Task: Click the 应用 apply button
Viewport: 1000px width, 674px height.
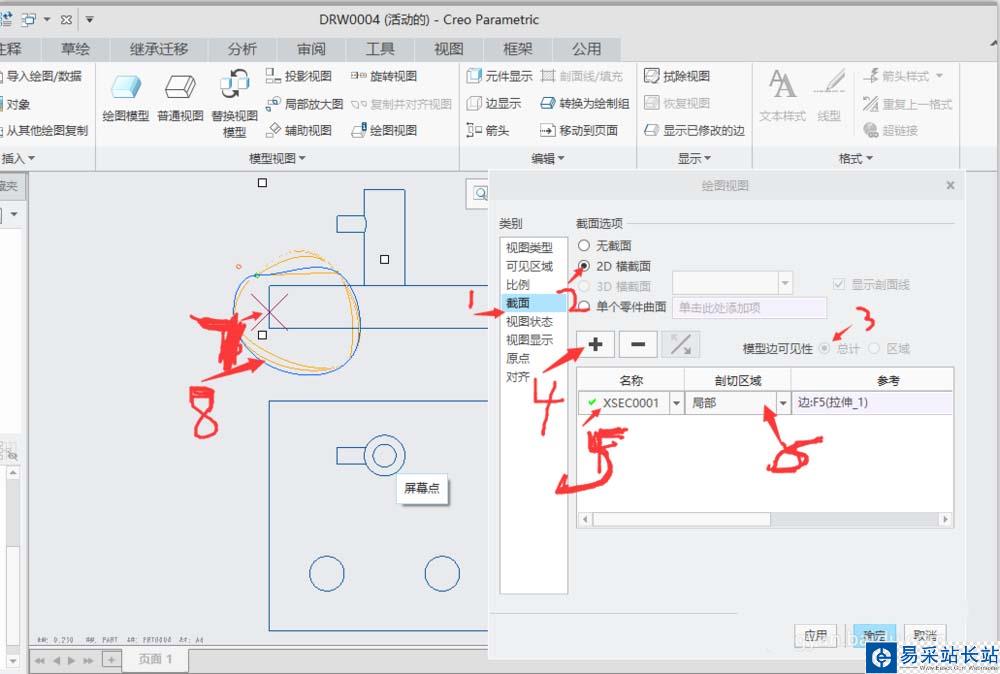Action: click(816, 635)
